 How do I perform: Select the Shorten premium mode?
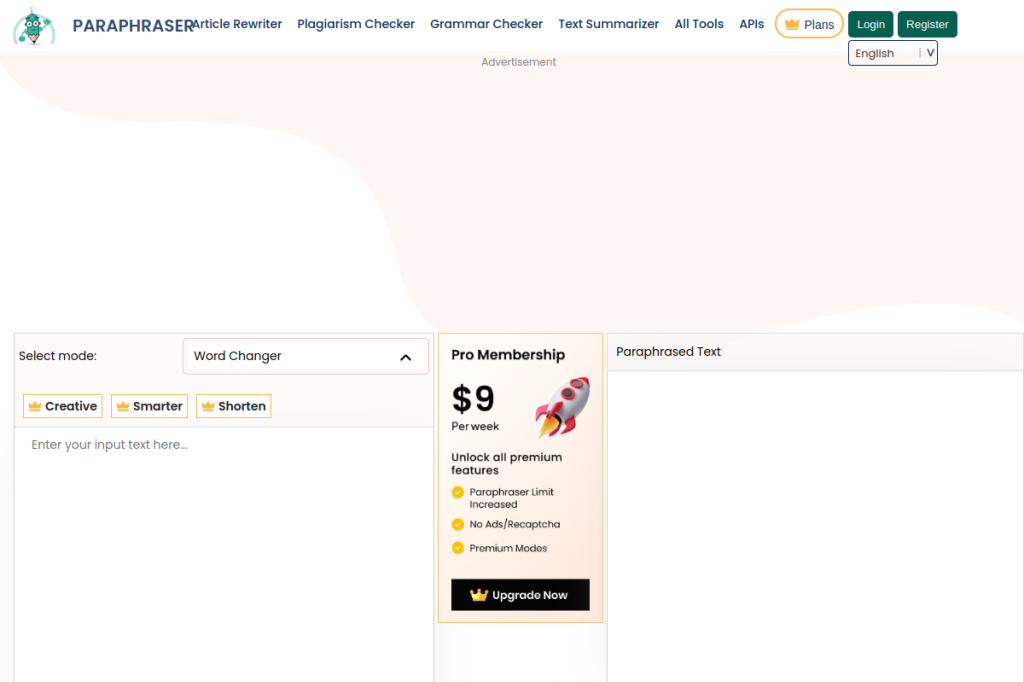234,406
